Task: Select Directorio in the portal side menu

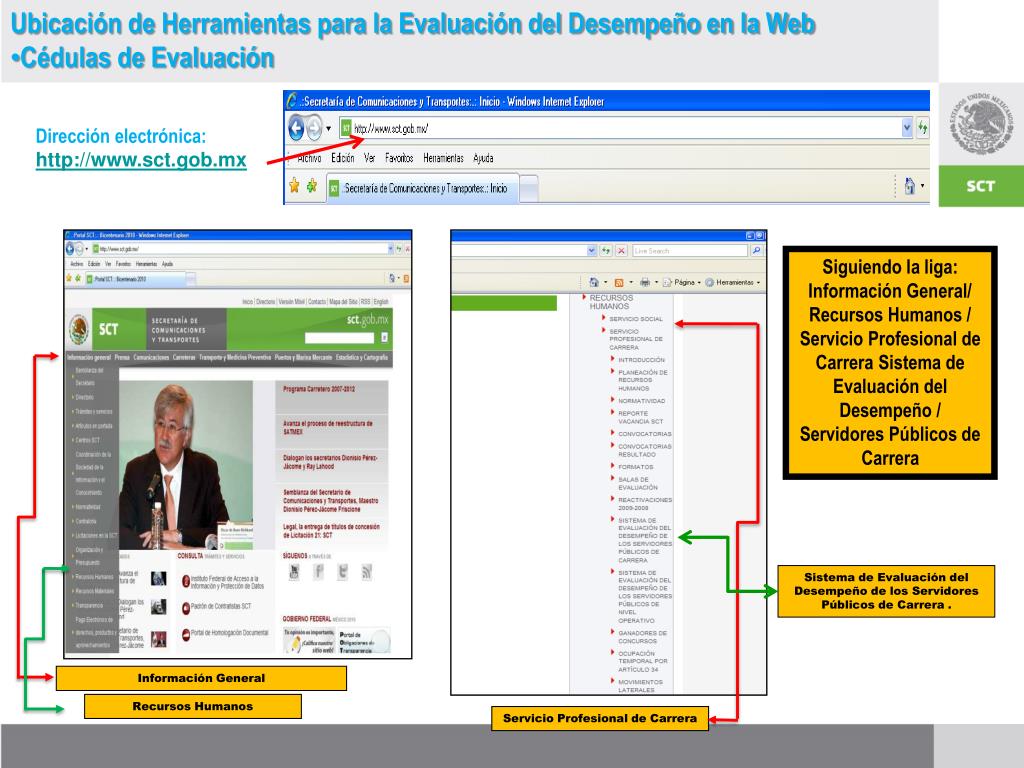Action: coord(84,397)
